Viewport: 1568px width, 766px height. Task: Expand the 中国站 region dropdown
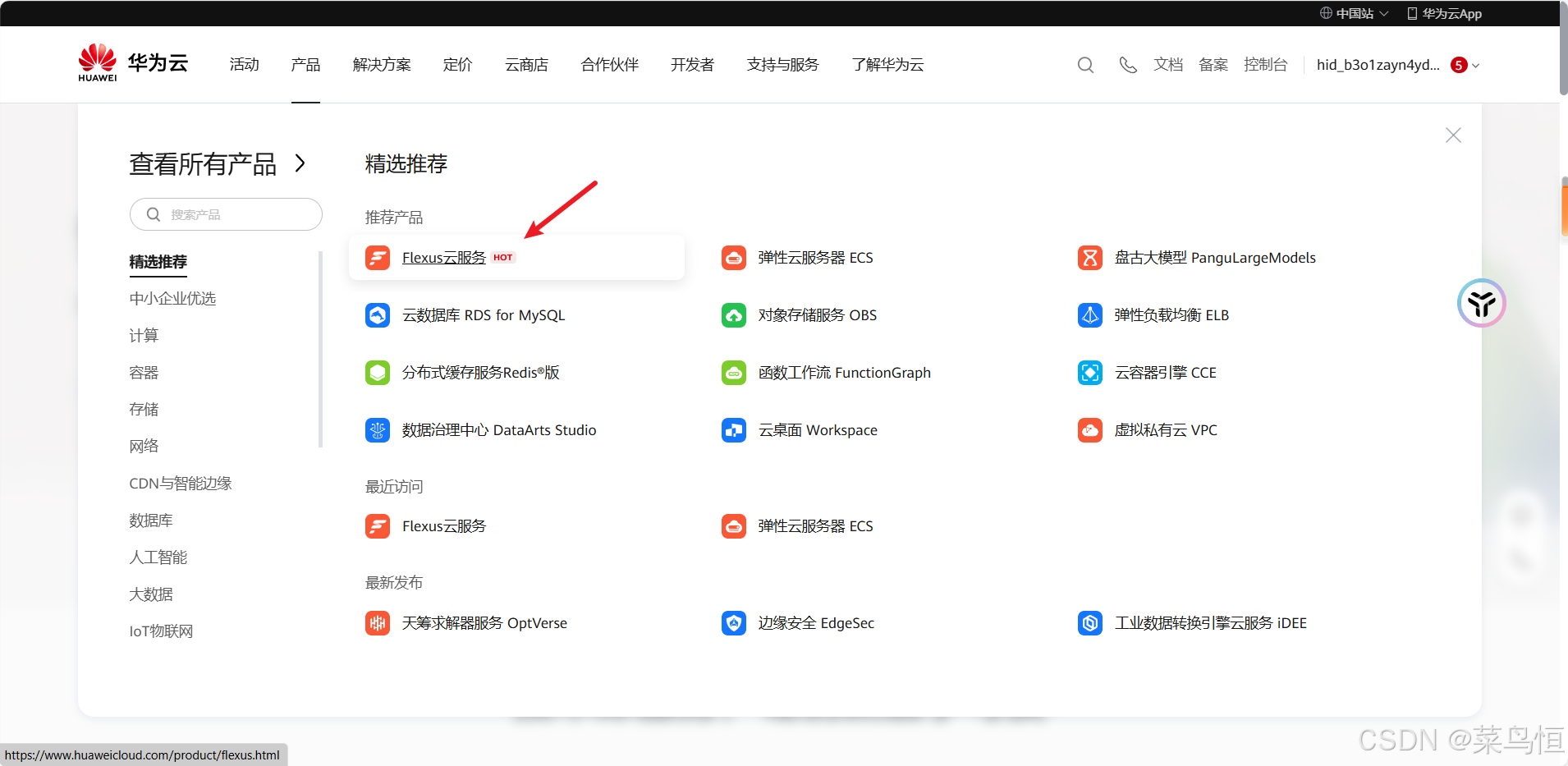tap(1355, 13)
